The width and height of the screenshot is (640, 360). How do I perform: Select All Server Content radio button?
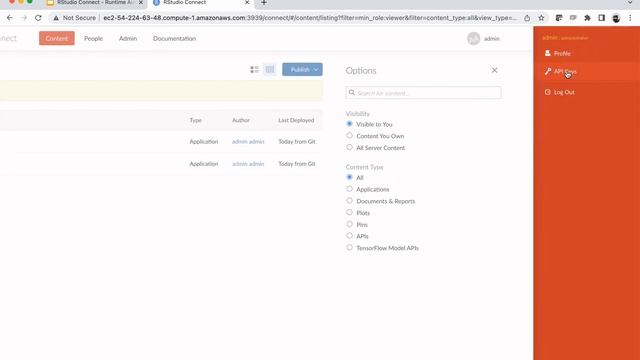point(349,147)
